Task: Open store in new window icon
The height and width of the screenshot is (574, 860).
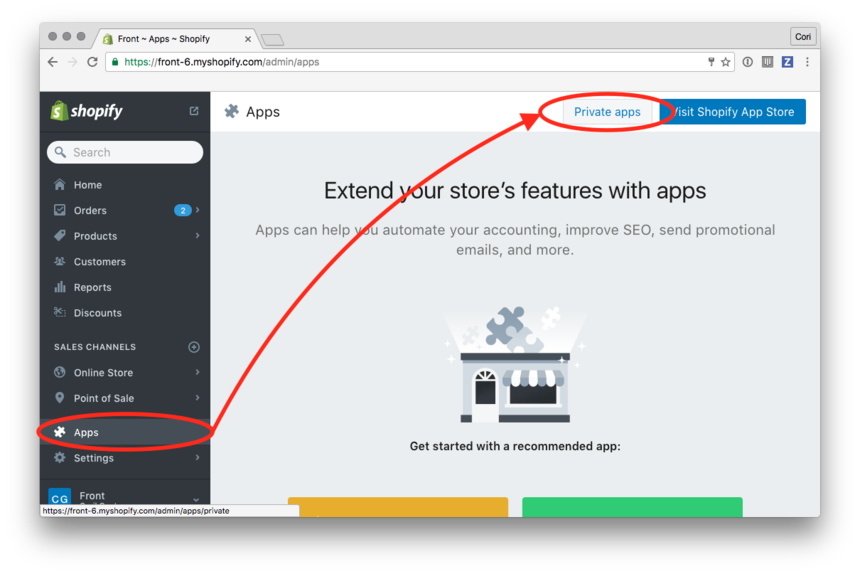Action: click(194, 111)
